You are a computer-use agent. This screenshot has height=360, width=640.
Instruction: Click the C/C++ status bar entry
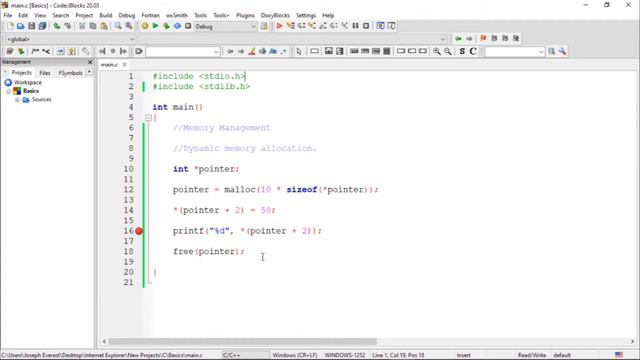231,355
